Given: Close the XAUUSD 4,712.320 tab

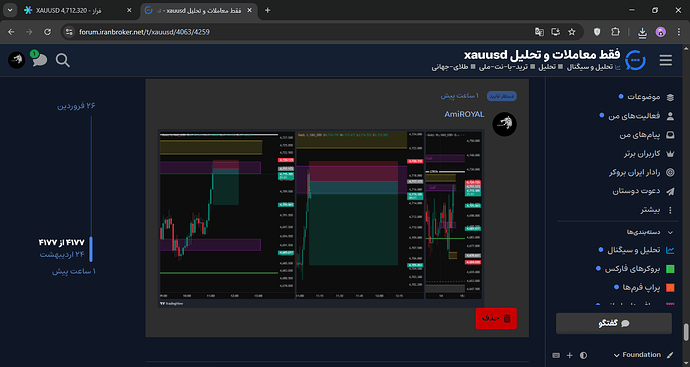Looking at the screenshot, I should [129, 10].
